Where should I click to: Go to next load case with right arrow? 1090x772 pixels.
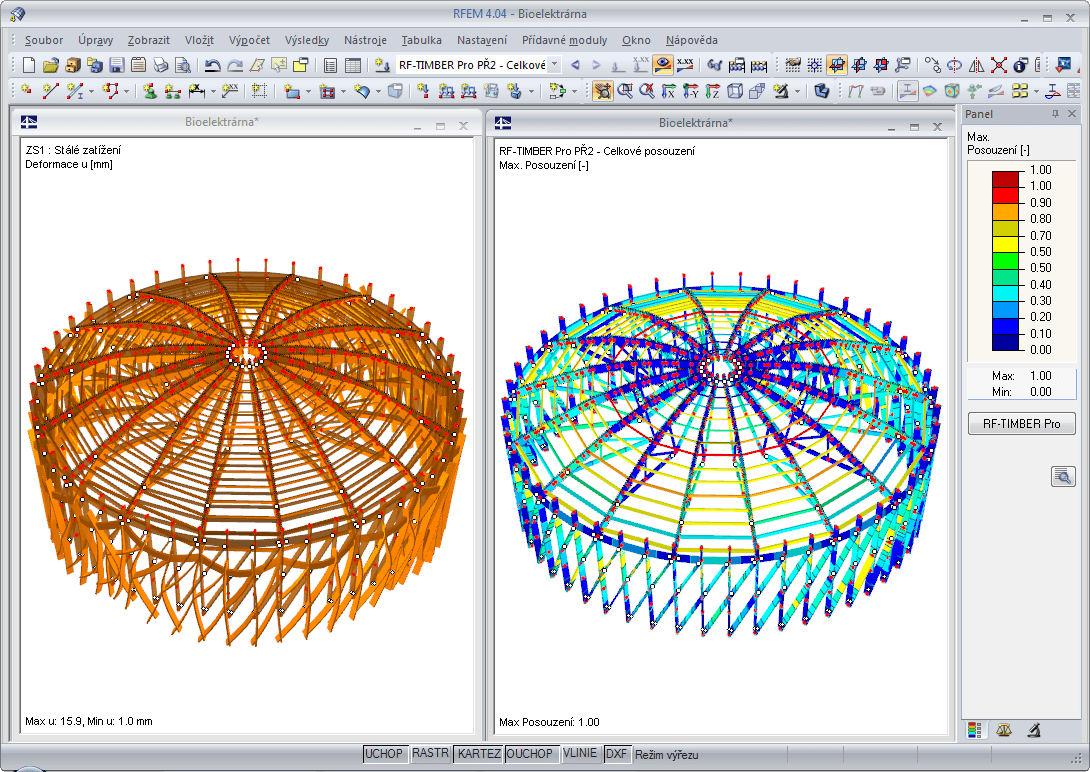coord(596,65)
